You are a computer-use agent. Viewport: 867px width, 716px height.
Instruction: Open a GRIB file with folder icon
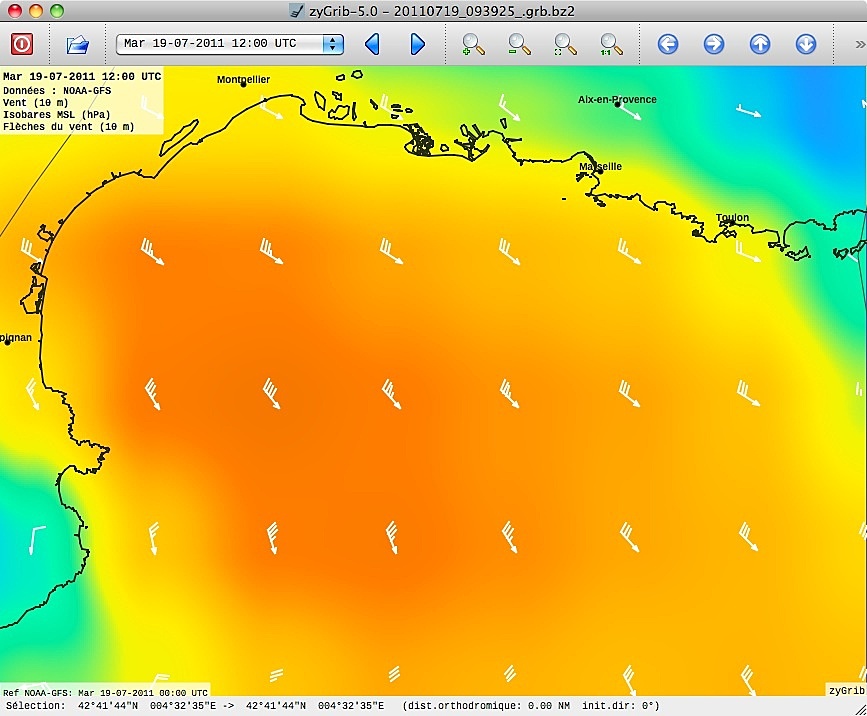click(x=77, y=44)
